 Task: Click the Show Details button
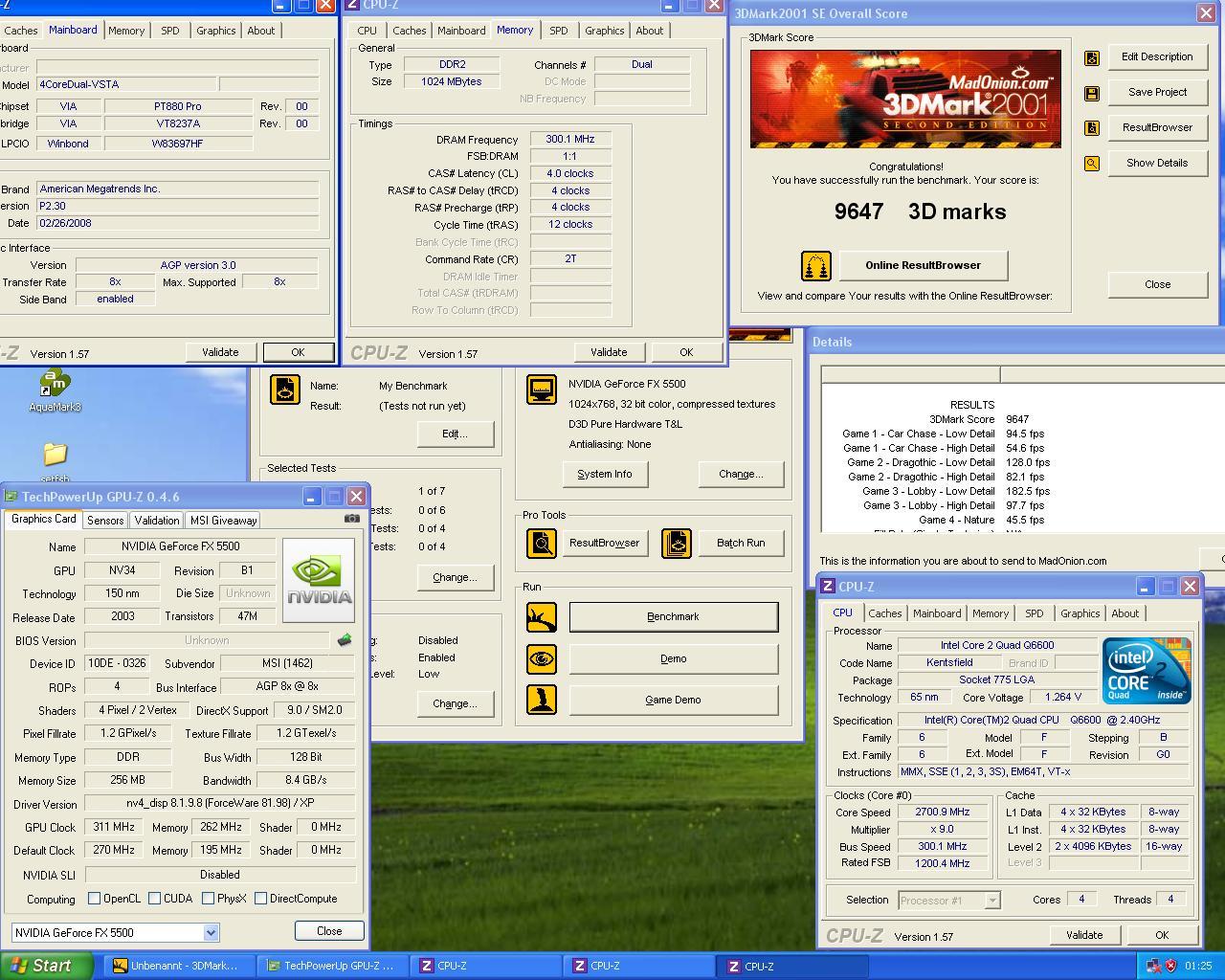click(1157, 163)
